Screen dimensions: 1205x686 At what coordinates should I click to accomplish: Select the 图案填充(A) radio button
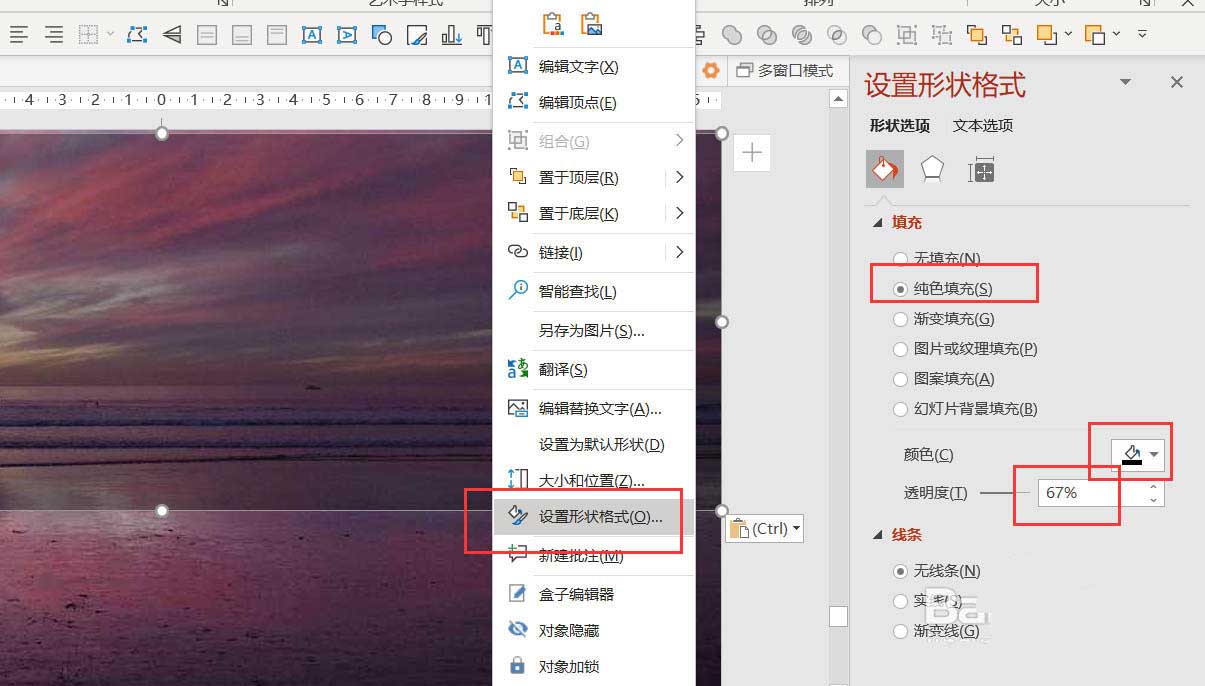[900, 379]
